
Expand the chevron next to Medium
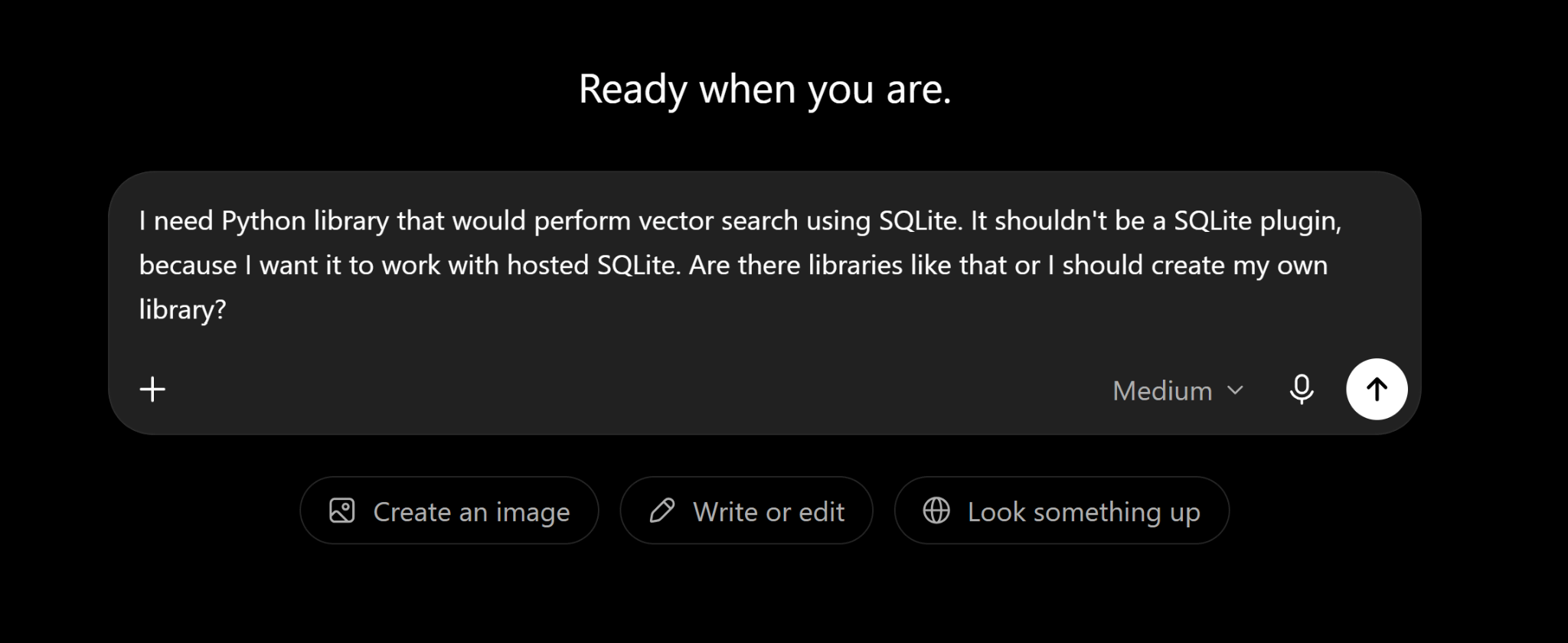point(1235,390)
